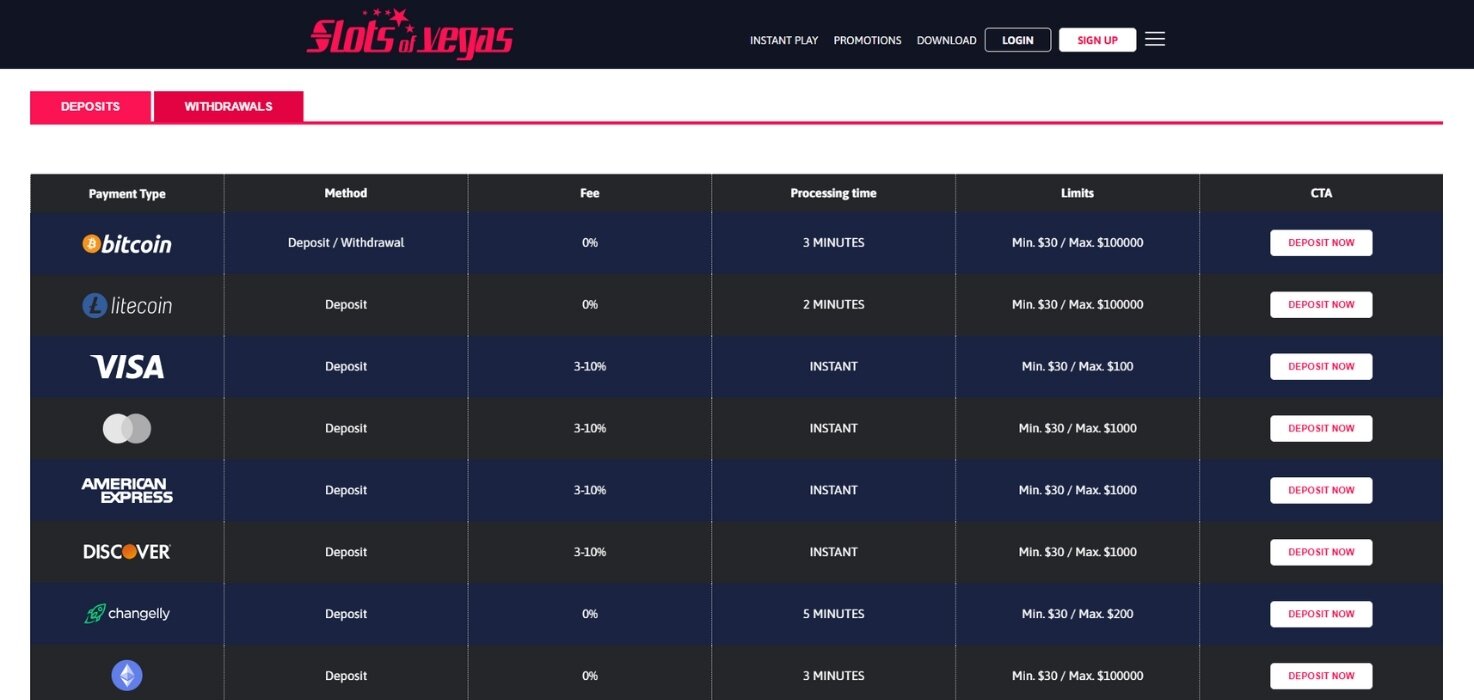
Task: Click the Processing time column header
Action: point(833,193)
